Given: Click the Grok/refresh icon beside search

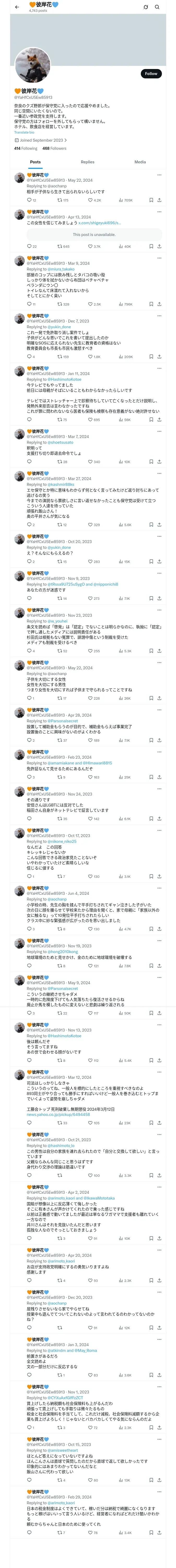Looking at the screenshot, I should [x=146, y=7].
